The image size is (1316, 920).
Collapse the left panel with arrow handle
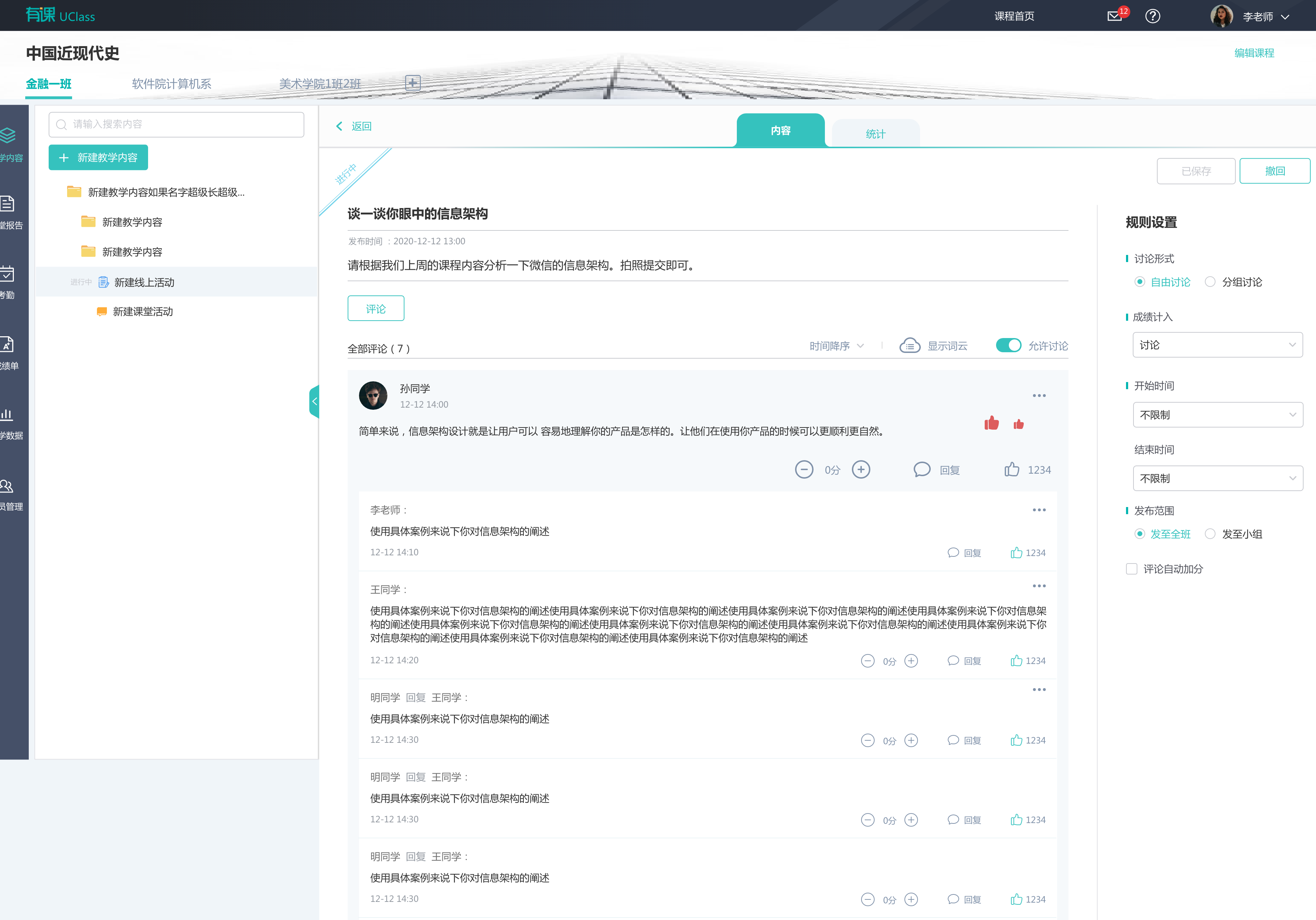(x=314, y=401)
